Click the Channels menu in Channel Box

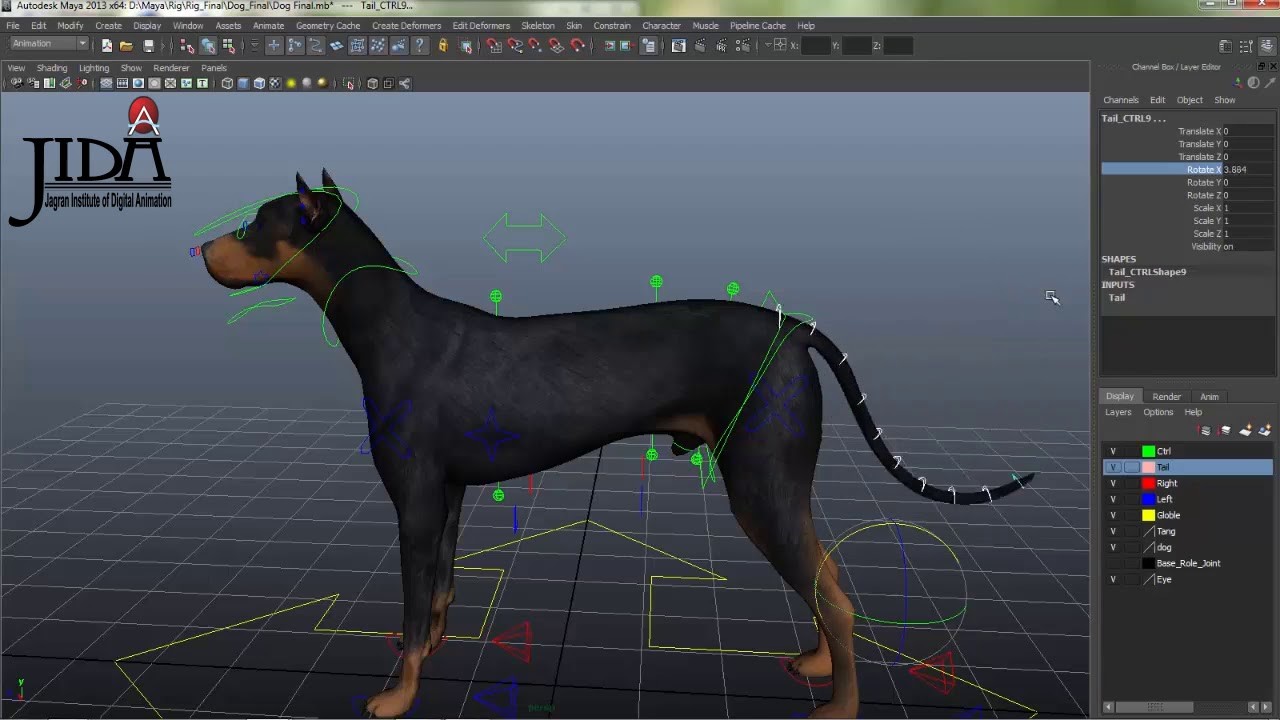(1120, 100)
